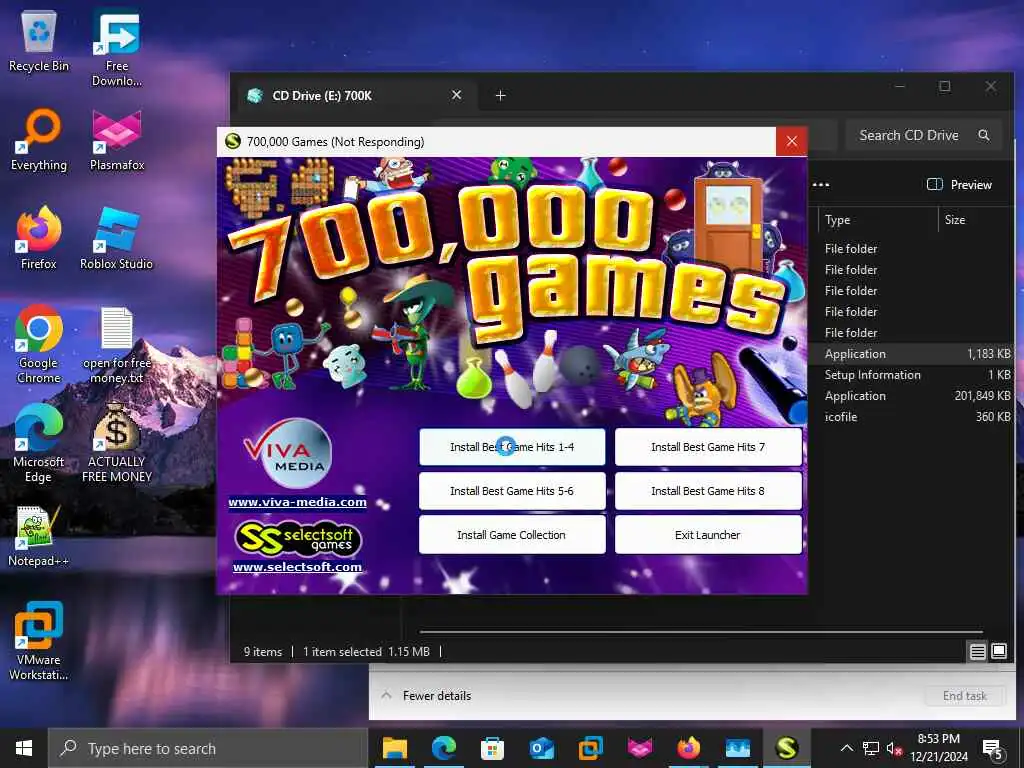Open the Recycle Bin desktop icon
The width and height of the screenshot is (1024, 768).
(39, 40)
